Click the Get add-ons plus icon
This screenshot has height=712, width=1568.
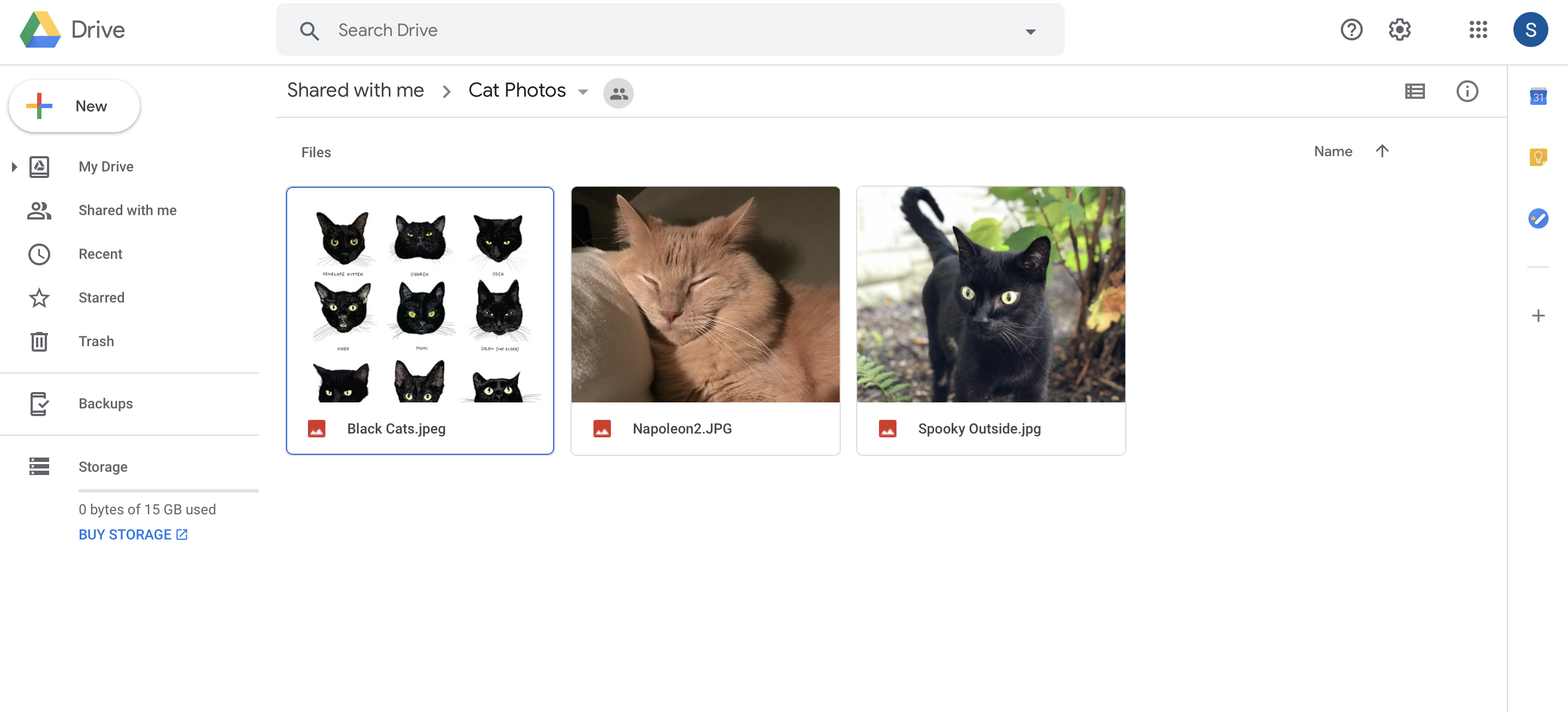[1537, 316]
